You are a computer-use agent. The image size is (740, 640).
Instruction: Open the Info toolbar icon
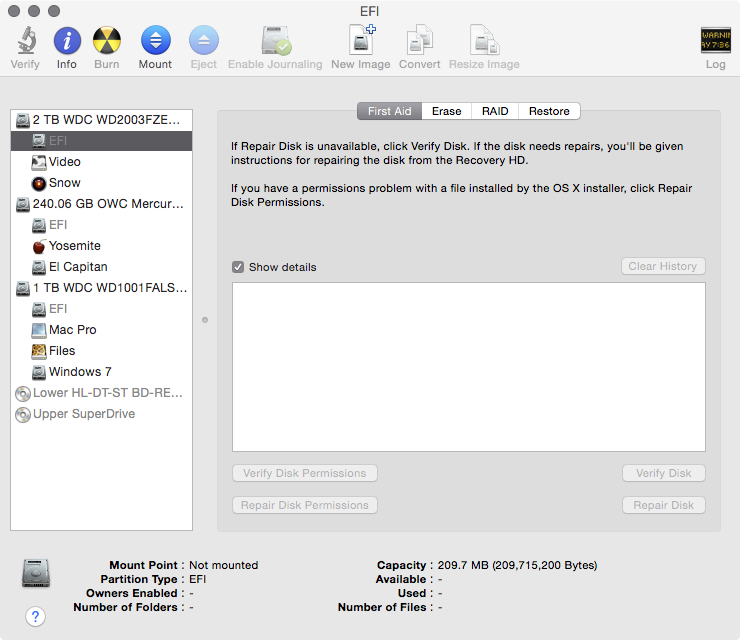click(x=67, y=40)
